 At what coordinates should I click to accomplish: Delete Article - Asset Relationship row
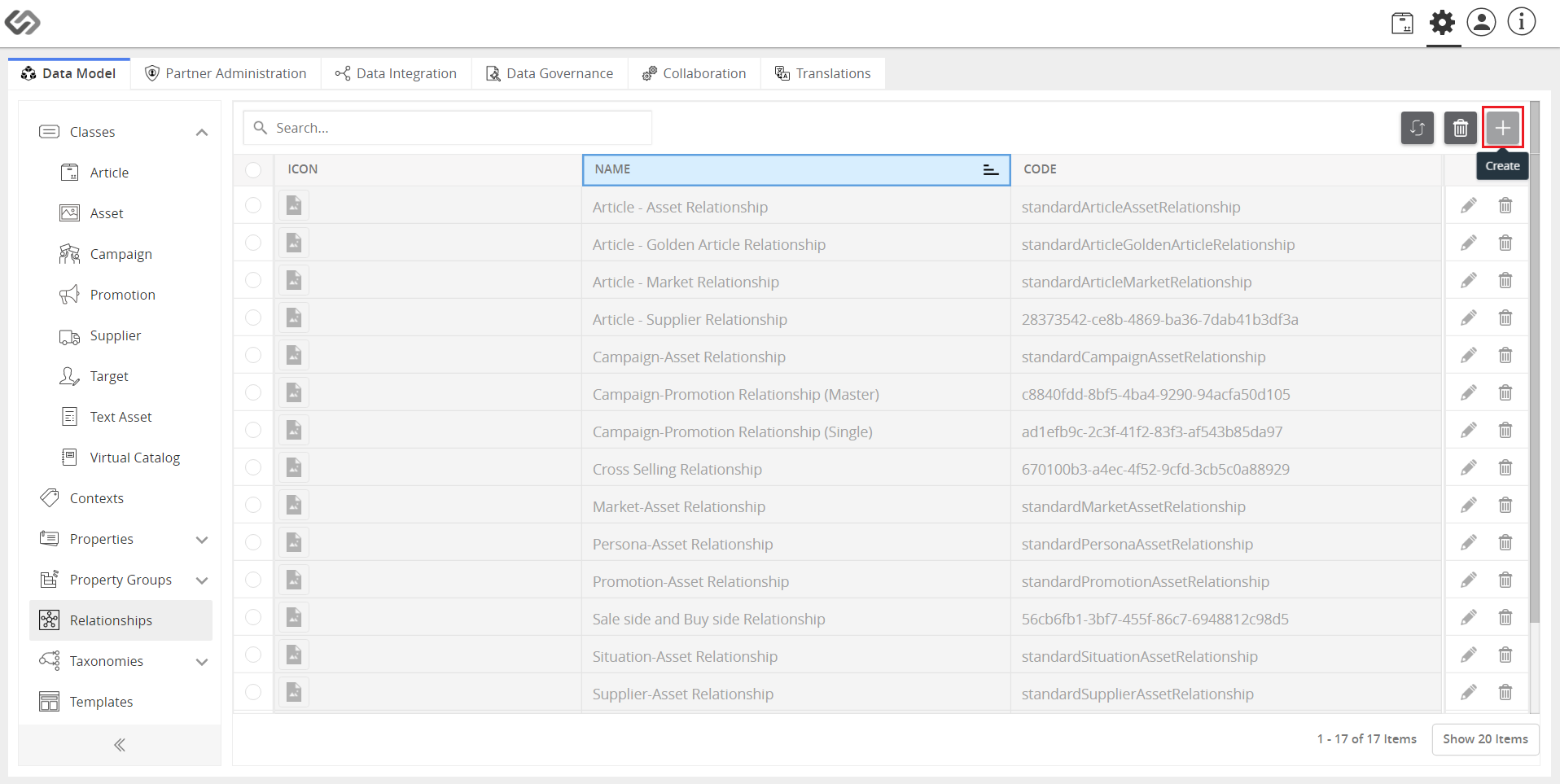tap(1505, 206)
